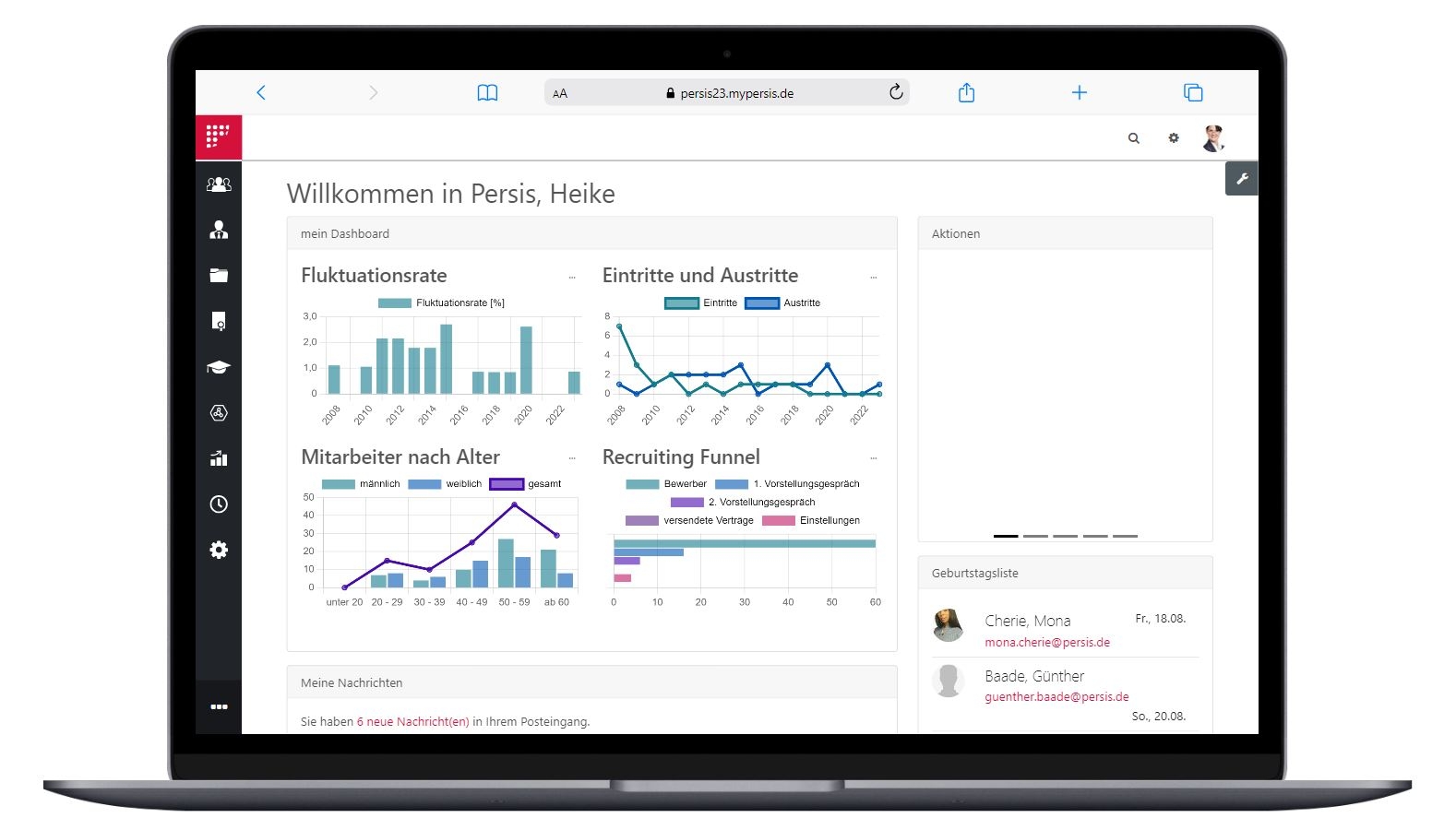Toggle the 2. Vorstellungsgespräch legend series
1456x830 pixels.
point(743,502)
